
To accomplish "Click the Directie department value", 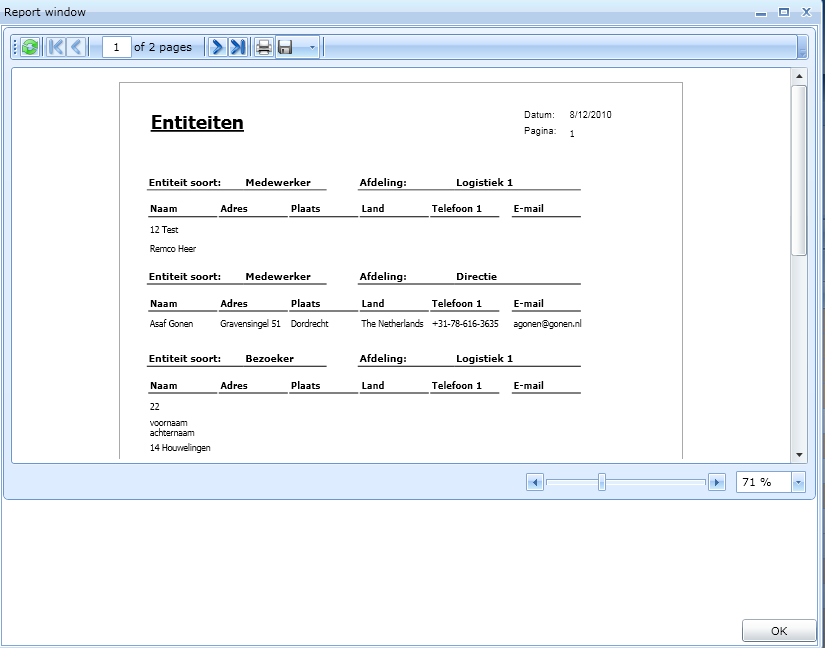I will tap(476, 277).
